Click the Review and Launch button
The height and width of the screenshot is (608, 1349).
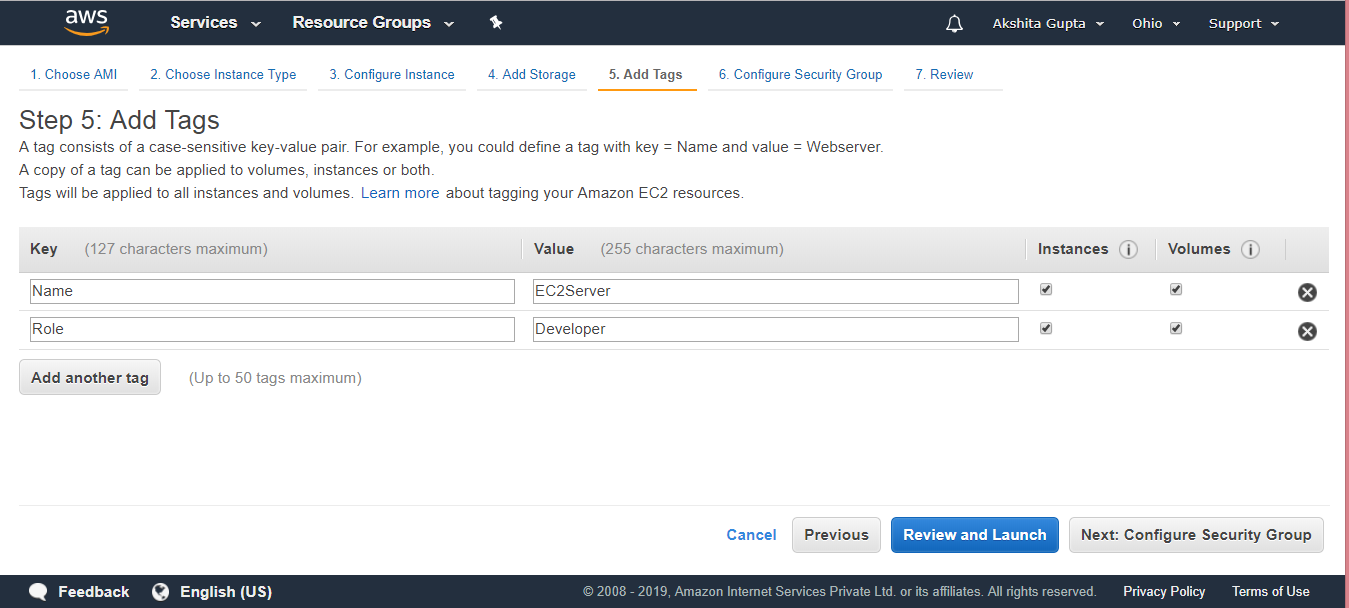(975, 535)
